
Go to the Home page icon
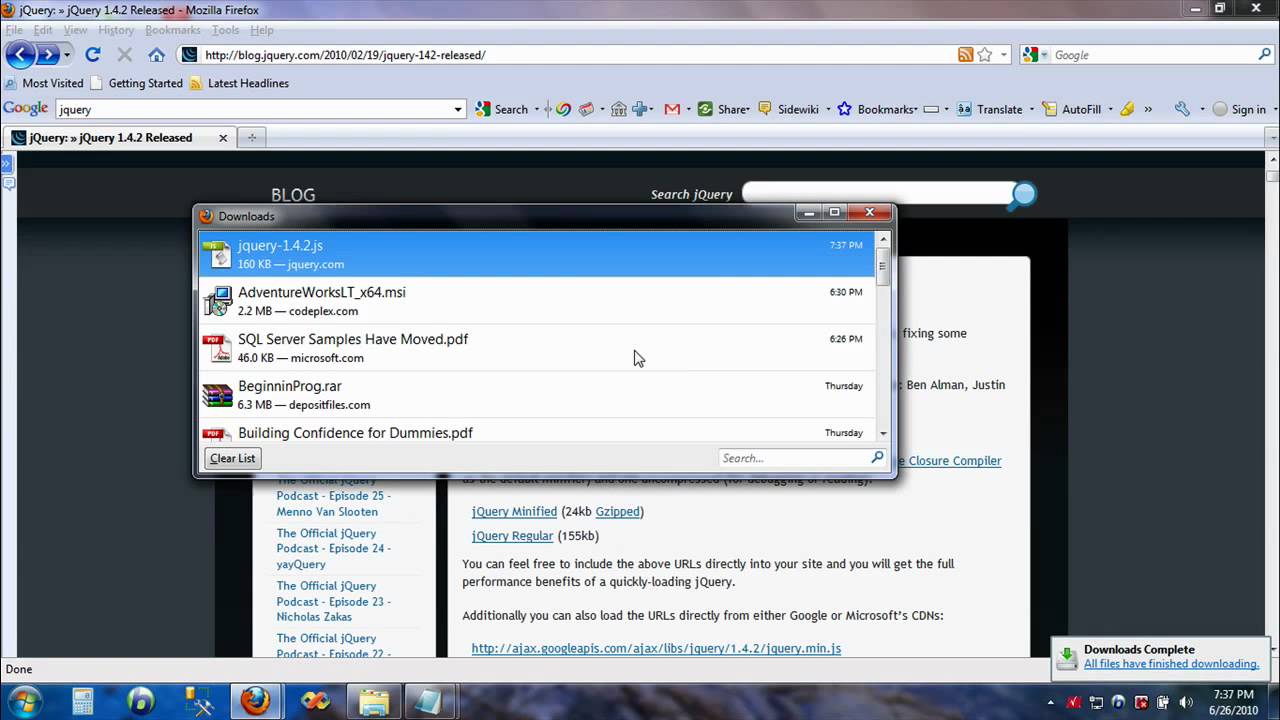[157, 55]
